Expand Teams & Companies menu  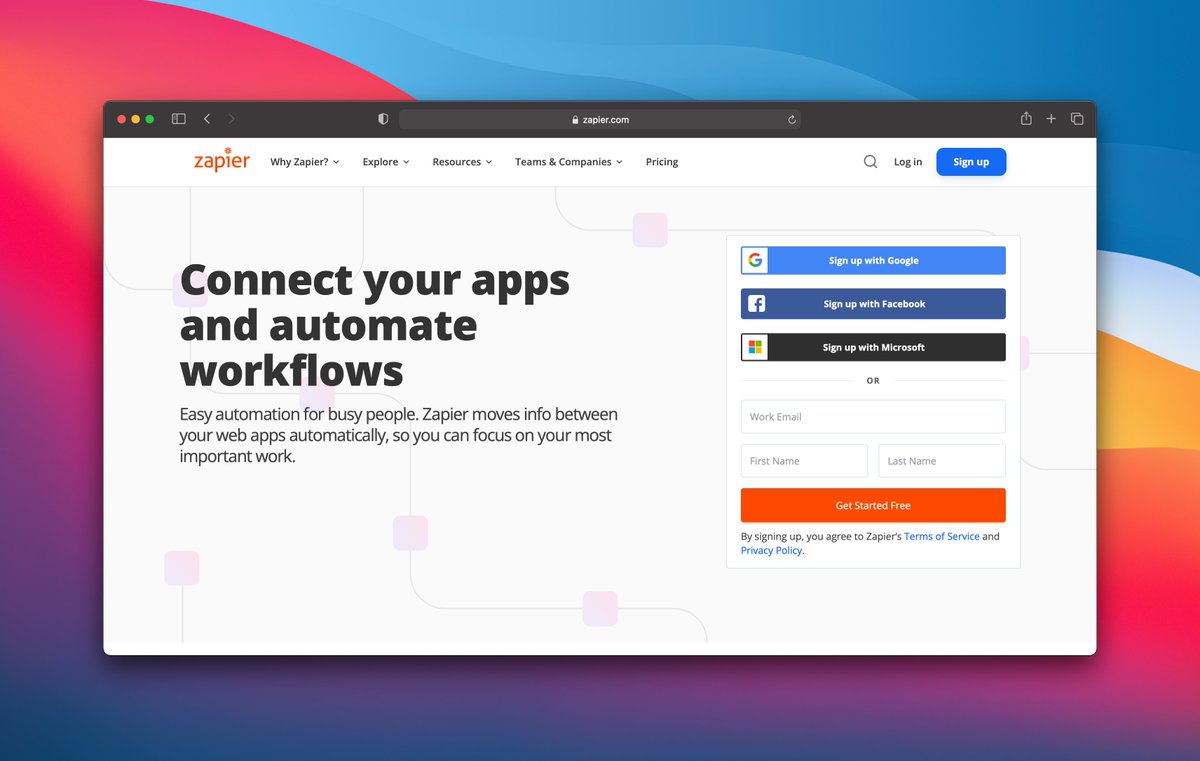click(x=569, y=162)
